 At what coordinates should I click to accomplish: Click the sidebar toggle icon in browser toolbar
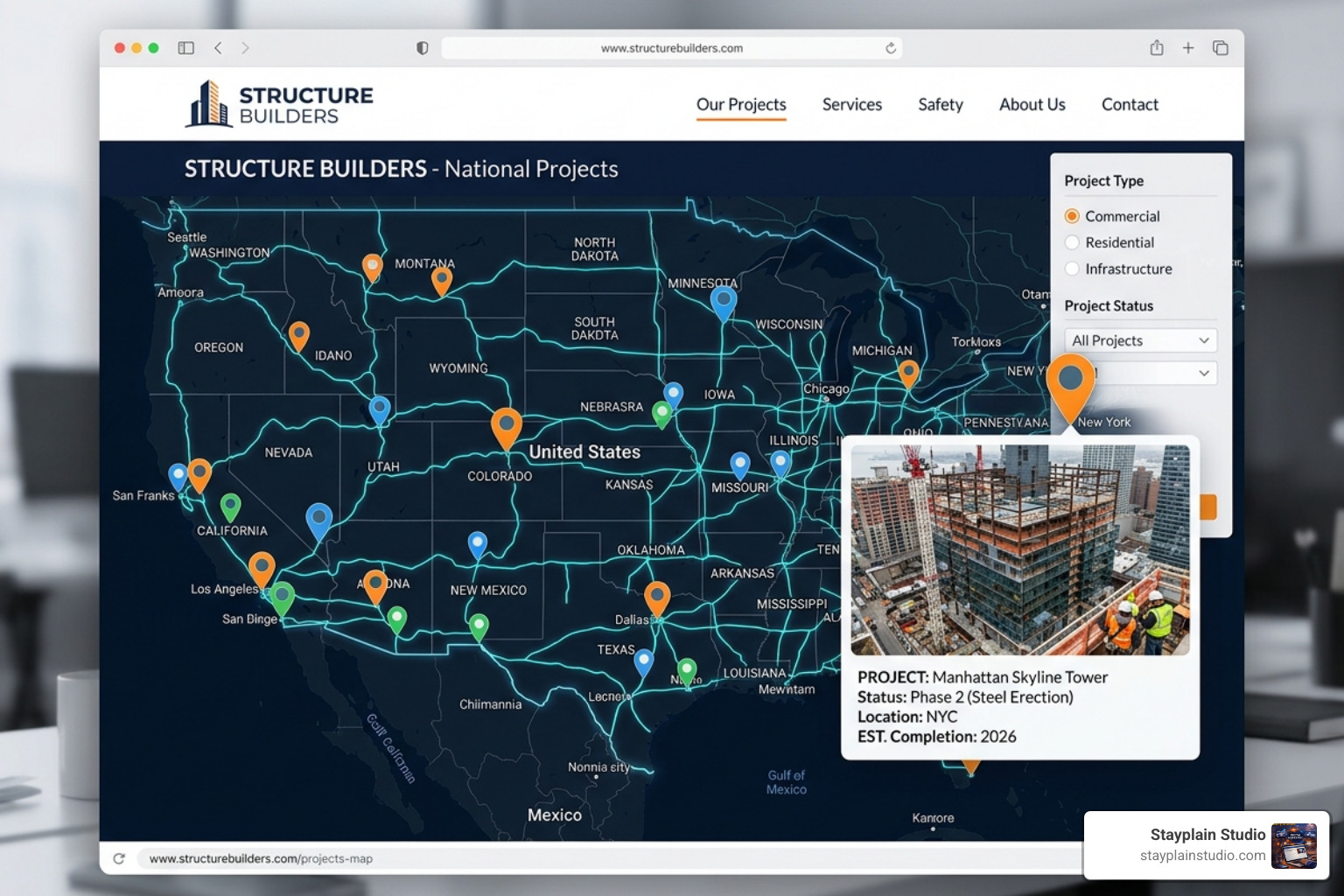[185, 48]
